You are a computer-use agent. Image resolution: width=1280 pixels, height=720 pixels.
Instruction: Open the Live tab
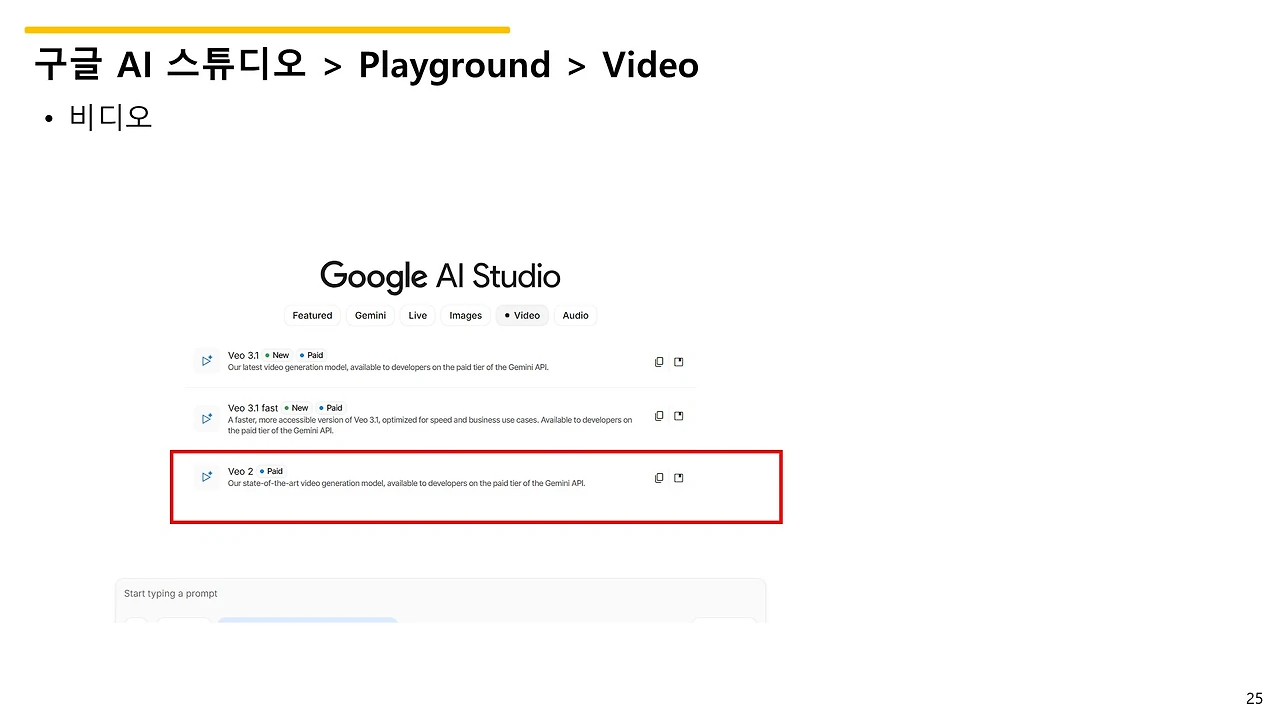tap(418, 315)
